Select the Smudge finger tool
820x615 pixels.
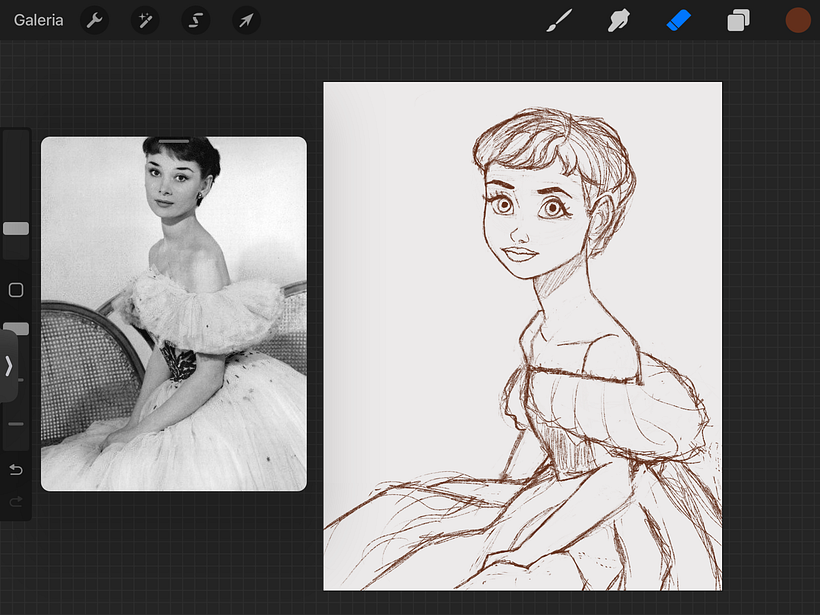619,20
